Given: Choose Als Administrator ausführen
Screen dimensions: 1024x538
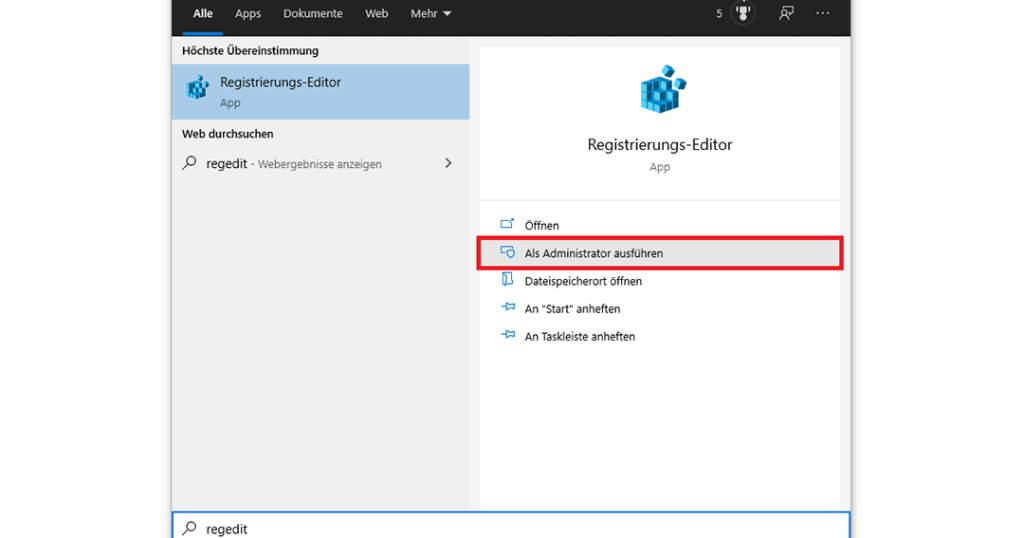Looking at the screenshot, I should click(593, 254).
